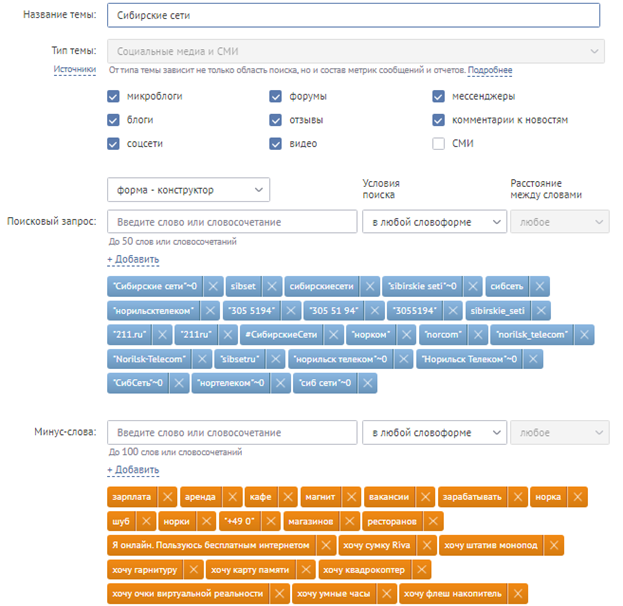Image resolution: width=623 pixels, height=606 pixels.
Task: Toggle the мессенджеры checkbox
Action: [x=438, y=97]
